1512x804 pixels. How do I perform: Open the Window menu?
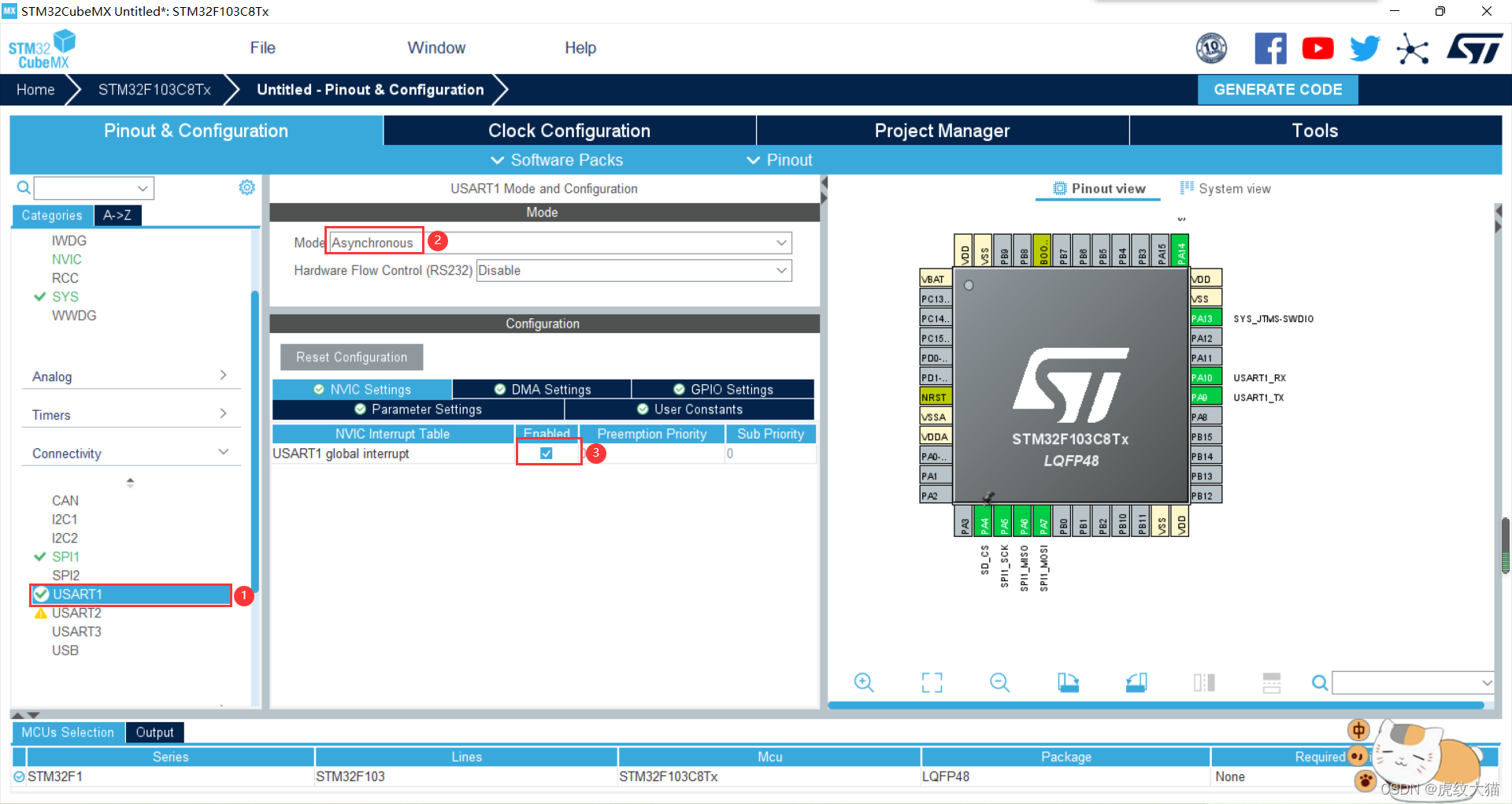(x=436, y=48)
